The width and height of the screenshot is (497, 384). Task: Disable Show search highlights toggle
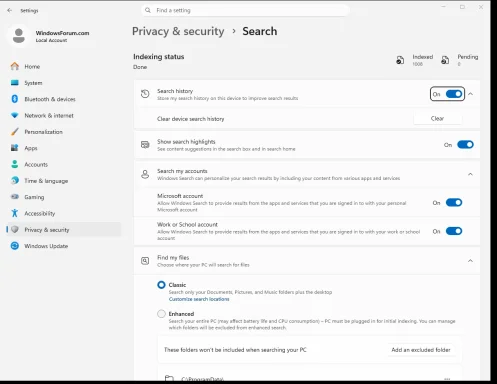(465, 145)
